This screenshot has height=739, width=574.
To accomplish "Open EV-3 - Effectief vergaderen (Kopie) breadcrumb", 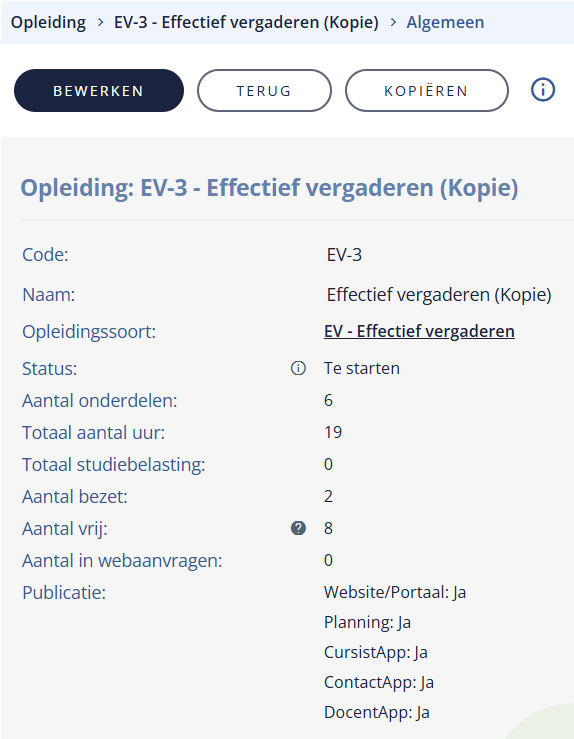I will (x=246, y=22).
